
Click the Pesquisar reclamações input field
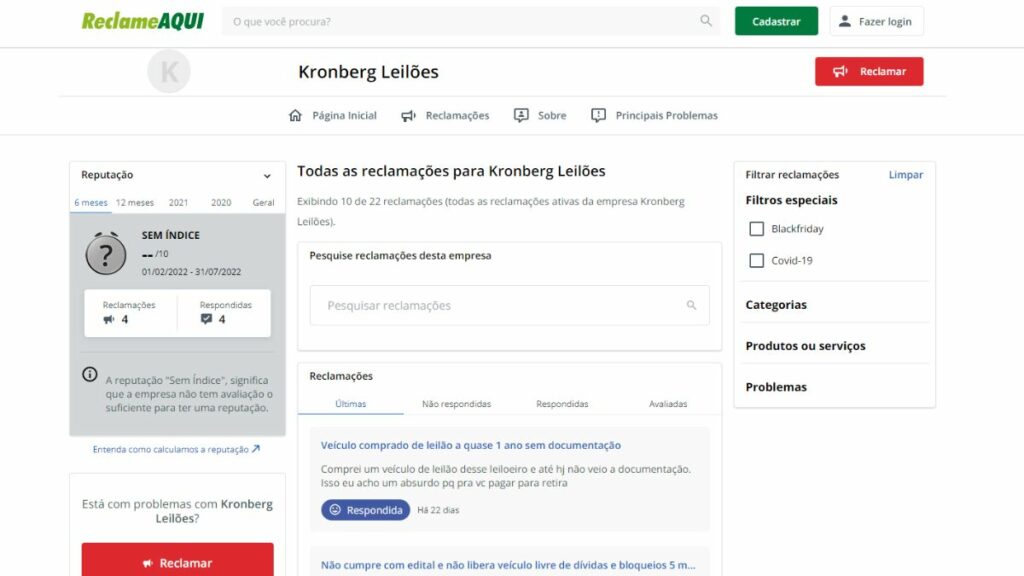500,306
